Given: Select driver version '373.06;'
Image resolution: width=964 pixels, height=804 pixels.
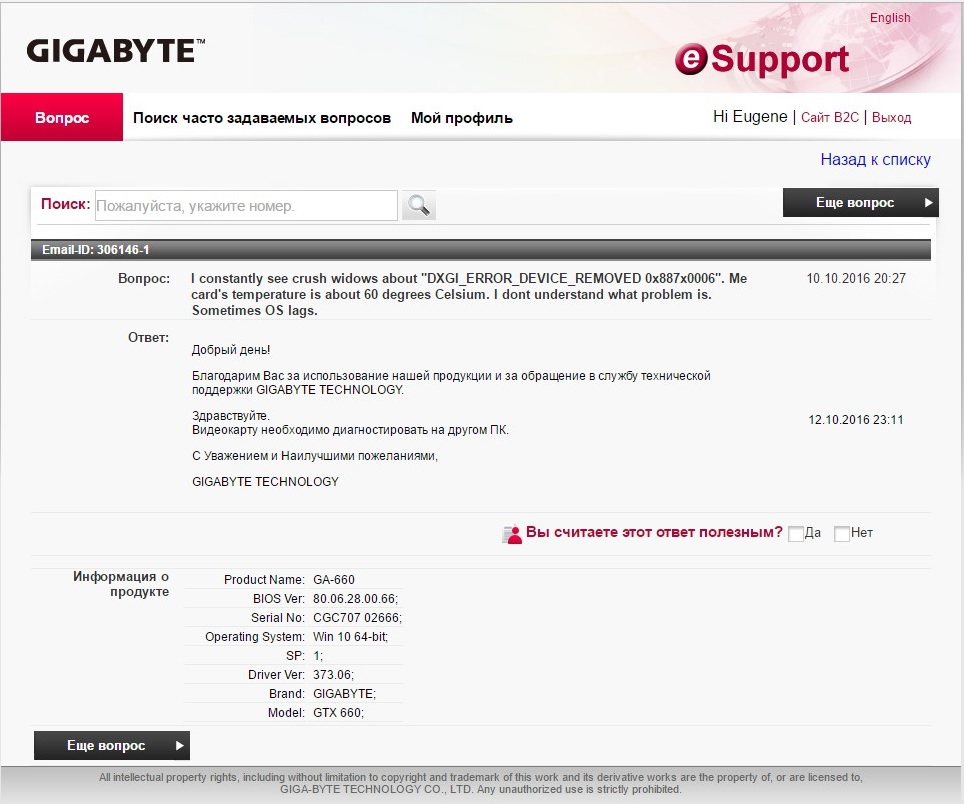Looking at the screenshot, I should coord(333,675).
